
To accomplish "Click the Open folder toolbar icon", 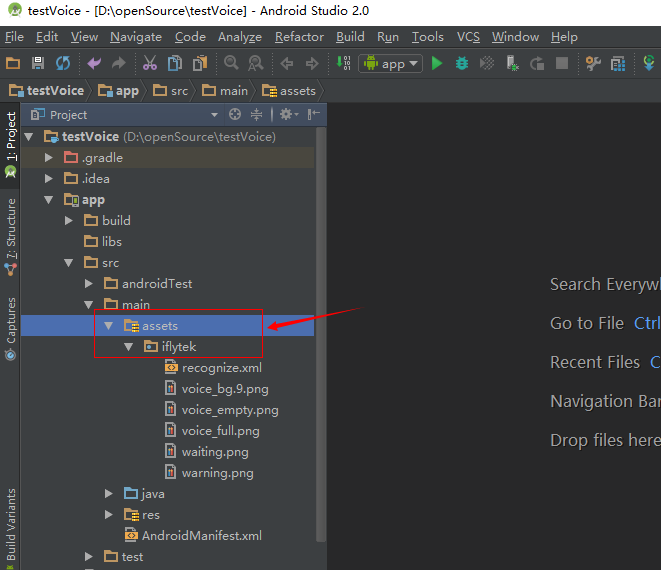I will [13, 63].
